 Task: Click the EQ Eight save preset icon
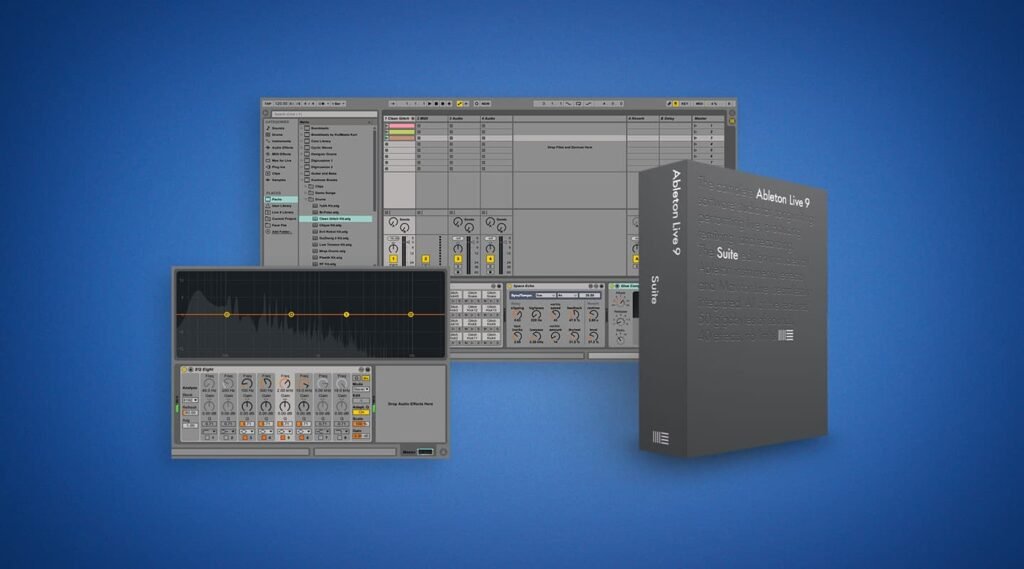click(x=368, y=370)
